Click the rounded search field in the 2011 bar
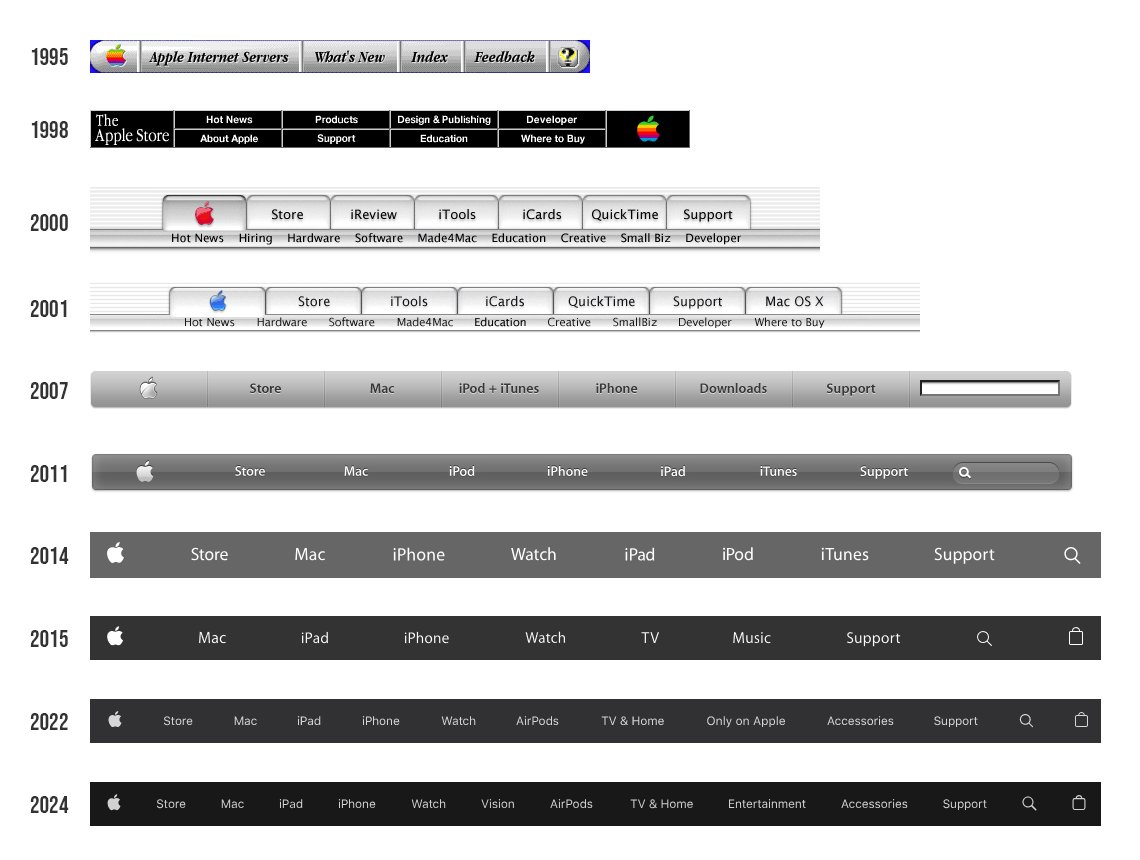The image size is (1140, 860). pyautogui.click(x=1006, y=473)
